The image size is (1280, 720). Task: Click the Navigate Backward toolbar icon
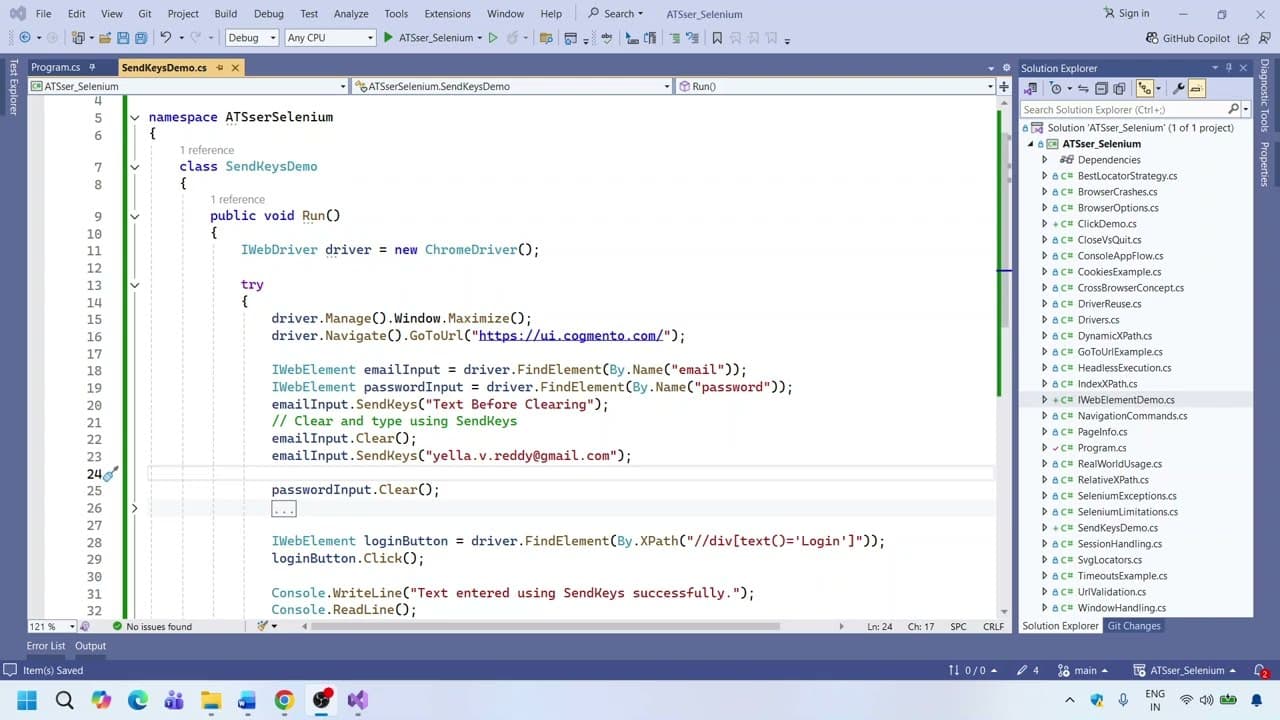click(25, 38)
